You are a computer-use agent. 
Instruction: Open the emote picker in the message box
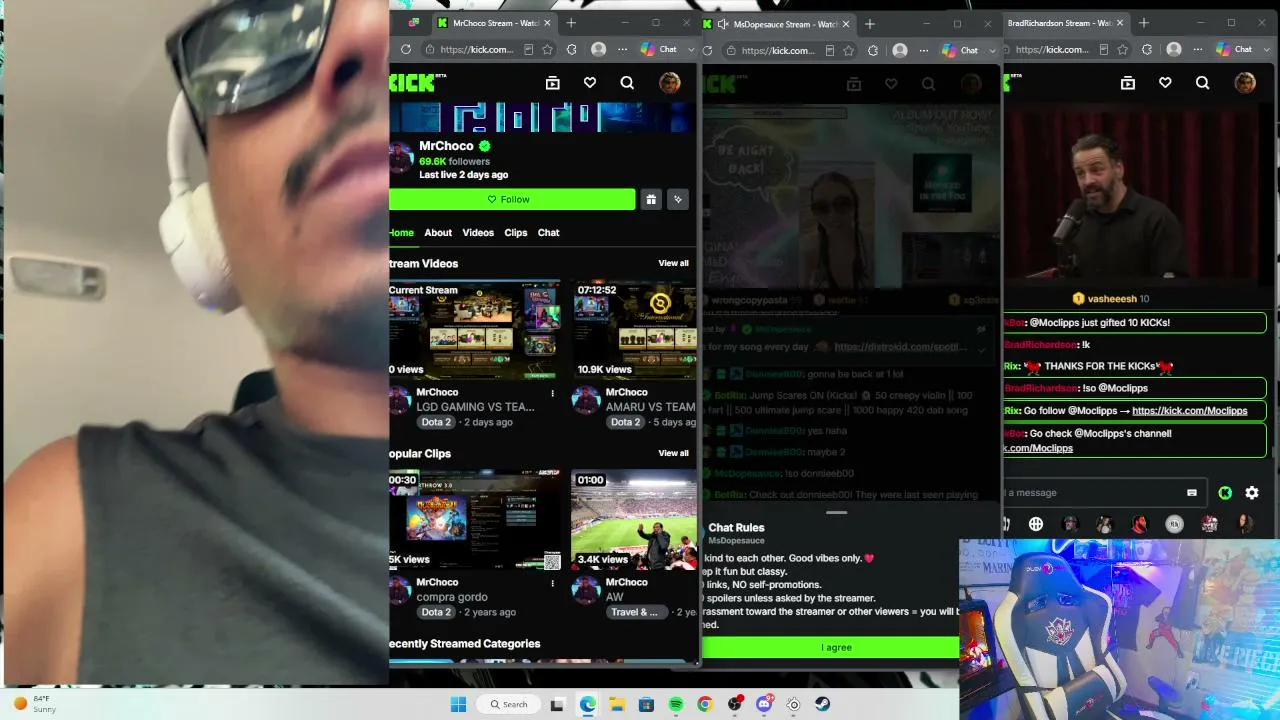[x=1191, y=492]
